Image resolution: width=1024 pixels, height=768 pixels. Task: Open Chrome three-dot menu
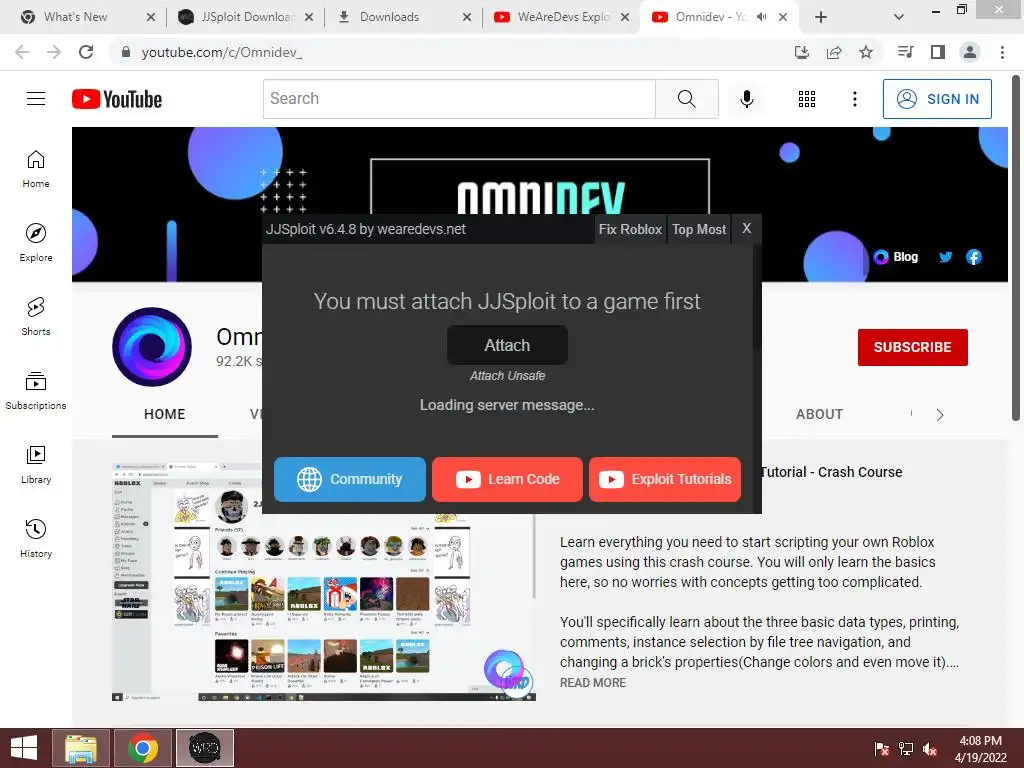coord(1002,52)
